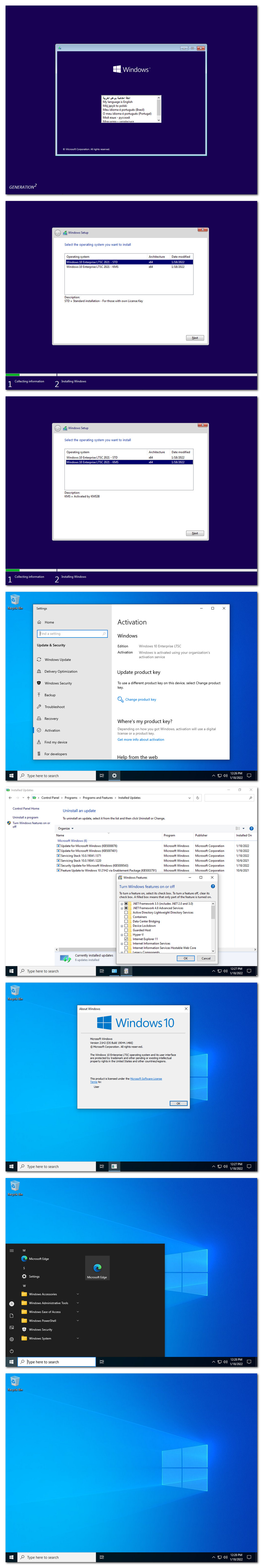Click OK in About Windows dialog

178,1103
